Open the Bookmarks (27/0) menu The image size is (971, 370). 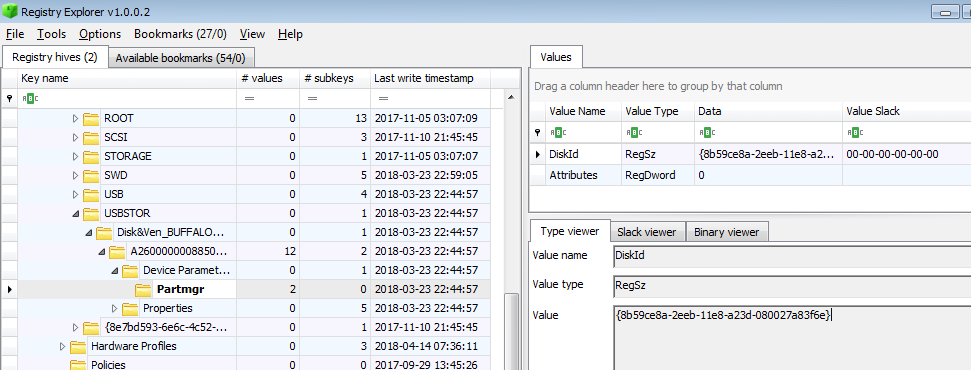pyautogui.click(x=180, y=34)
